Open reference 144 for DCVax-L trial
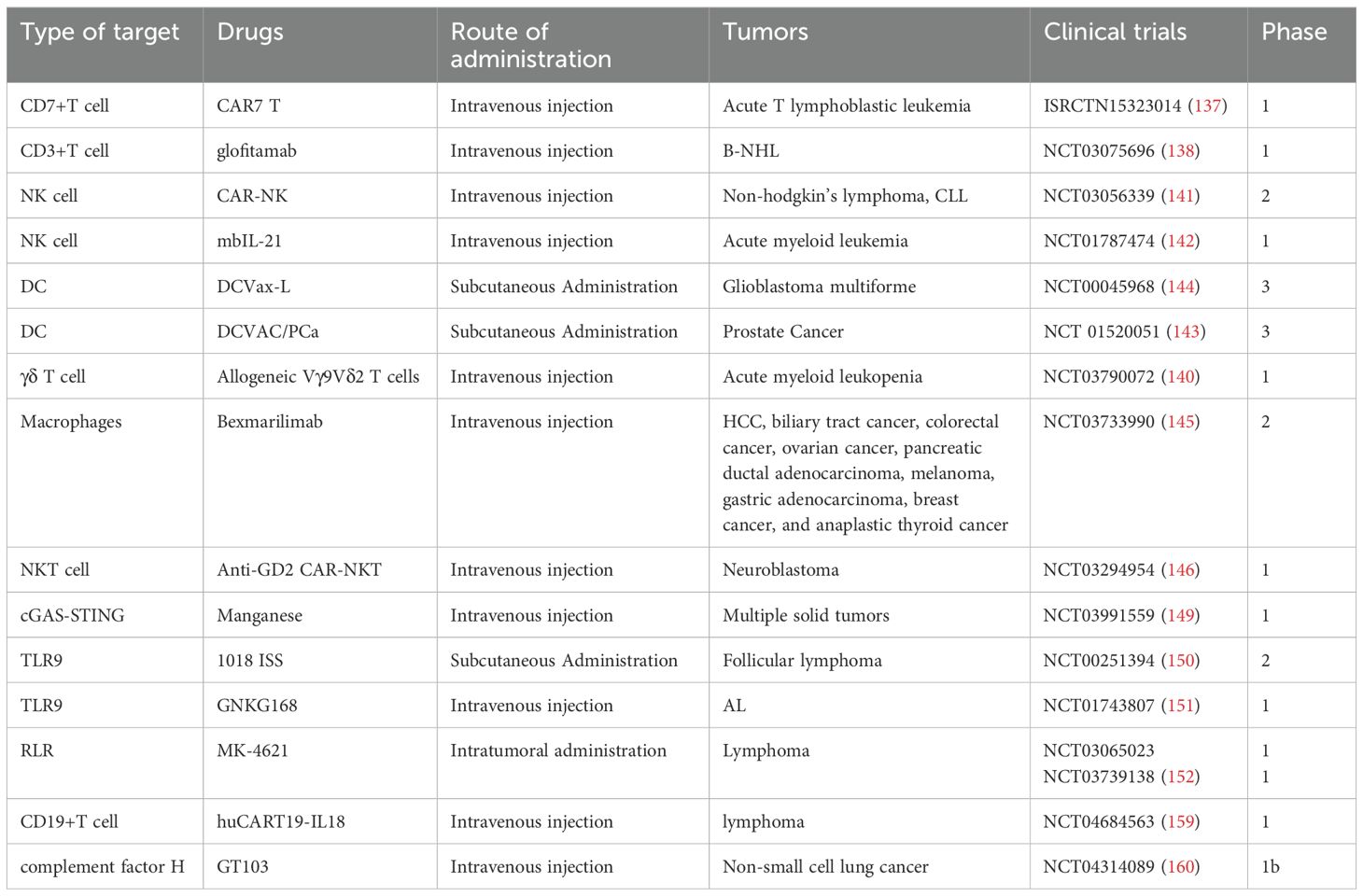This screenshot has height=896, width=1363. tap(1180, 287)
